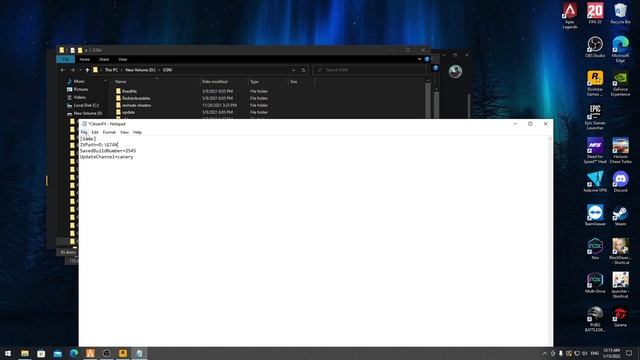The height and width of the screenshot is (360, 640).
Task: Select New Volume (D:) in address breadcrumb
Action: [x=140, y=70]
